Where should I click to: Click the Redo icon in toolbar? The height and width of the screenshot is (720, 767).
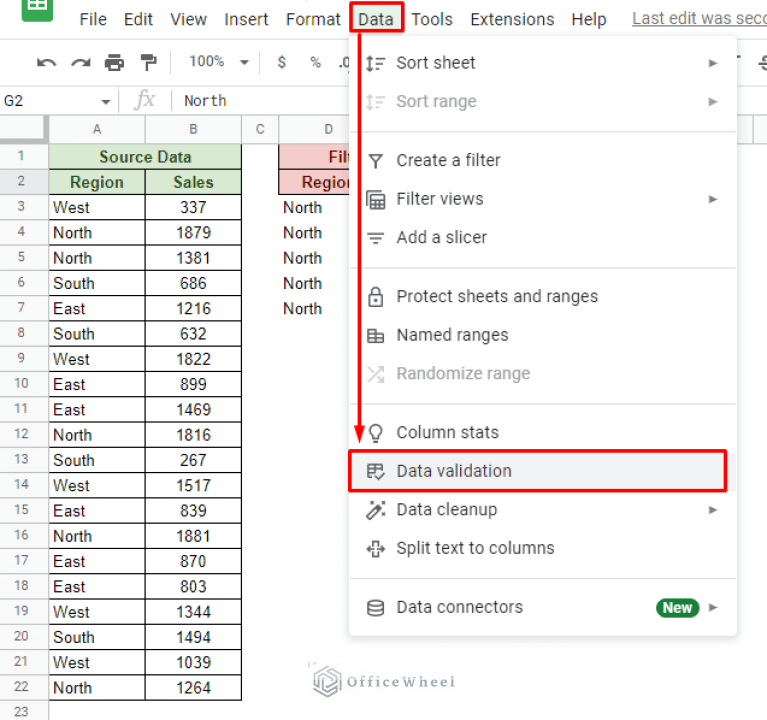click(x=81, y=63)
